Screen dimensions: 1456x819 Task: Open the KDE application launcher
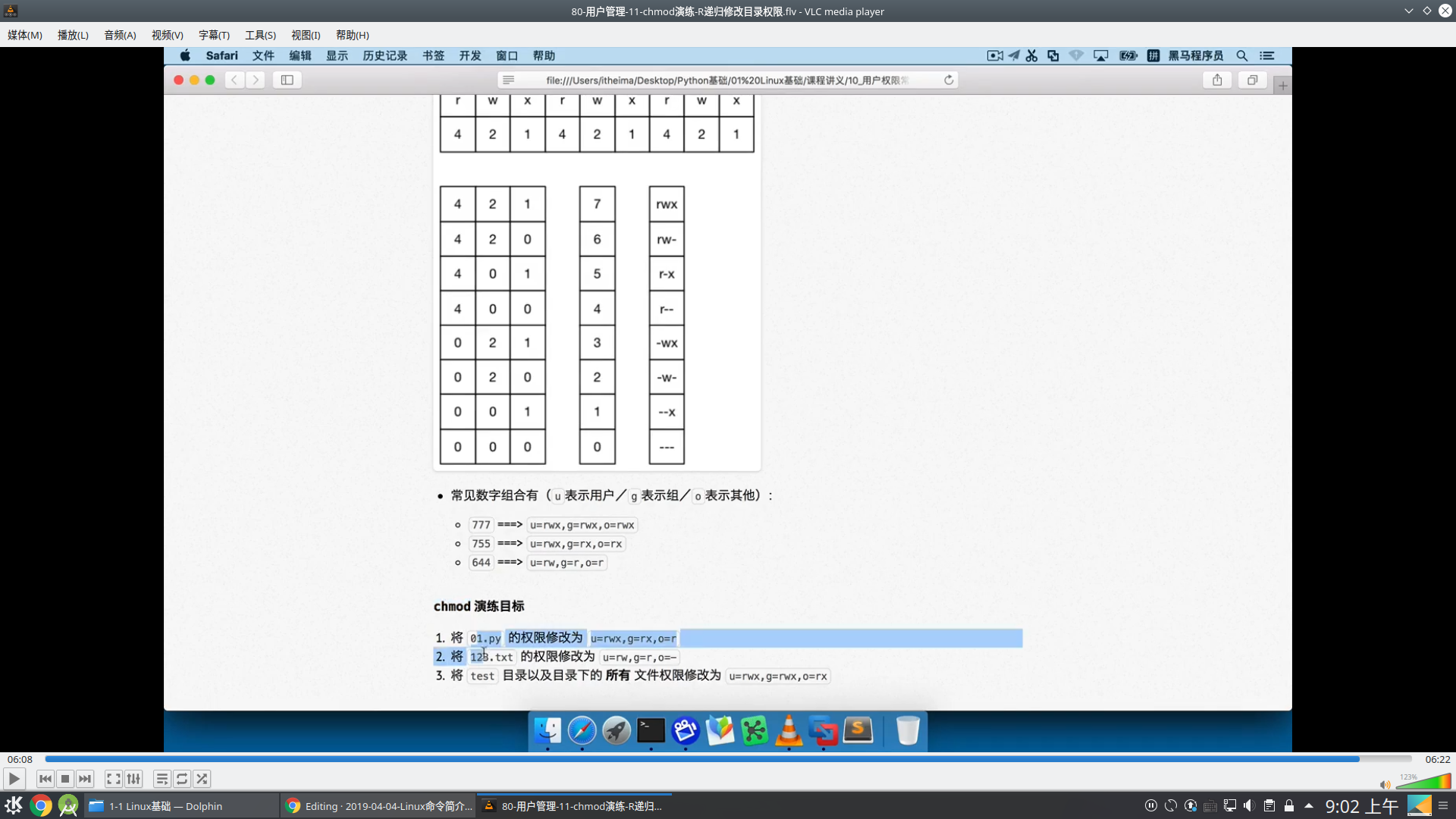[x=13, y=806]
